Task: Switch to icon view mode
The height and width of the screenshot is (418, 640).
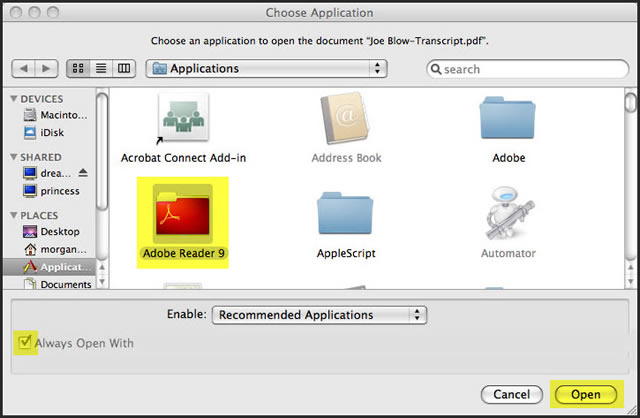Action: pos(78,68)
